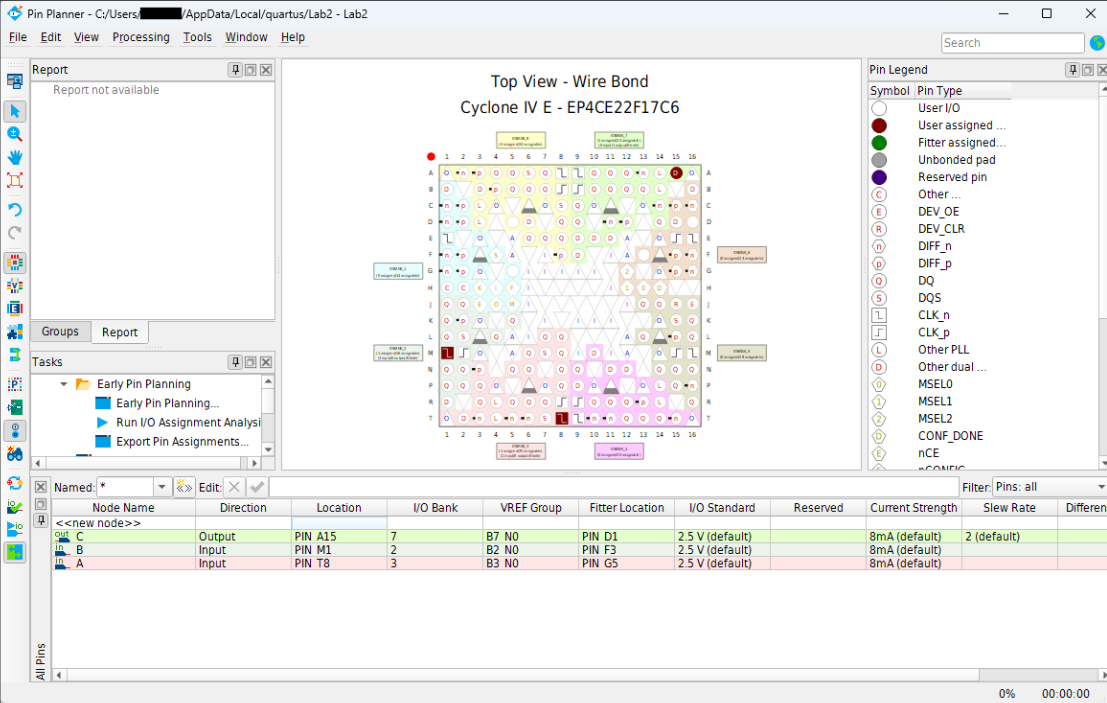Toggle the package chip view icon
Viewport: 1107px width, 703px height.
click(x=15, y=263)
